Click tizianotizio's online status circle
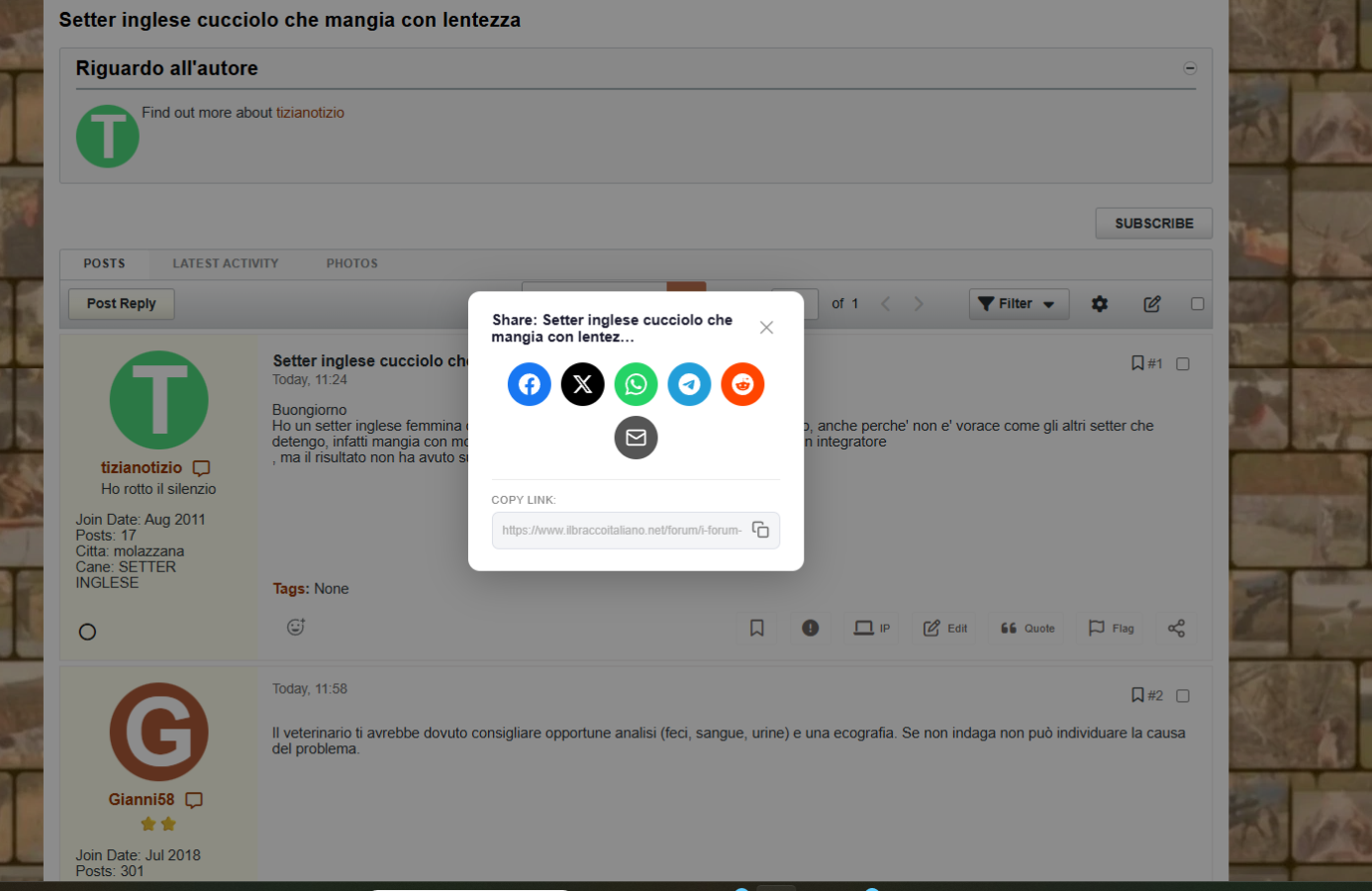Viewport: 1372px width, 891px height. click(x=87, y=632)
